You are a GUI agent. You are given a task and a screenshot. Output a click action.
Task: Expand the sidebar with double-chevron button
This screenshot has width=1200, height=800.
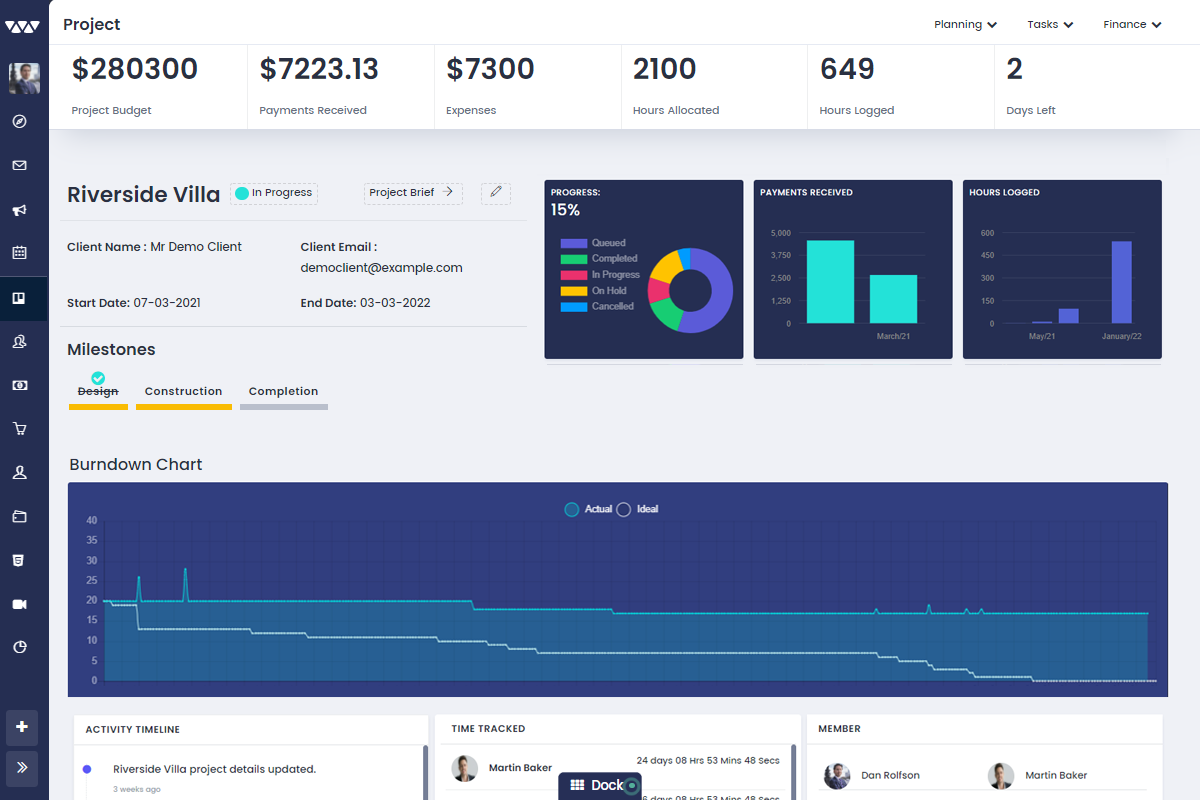pos(22,767)
